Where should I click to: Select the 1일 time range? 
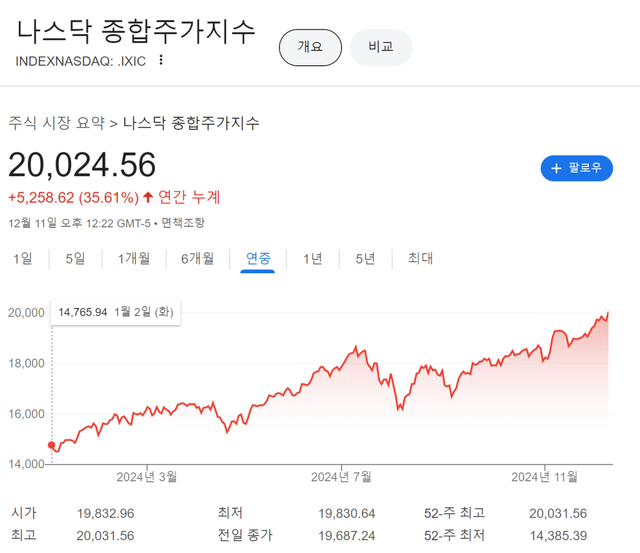click(x=23, y=259)
